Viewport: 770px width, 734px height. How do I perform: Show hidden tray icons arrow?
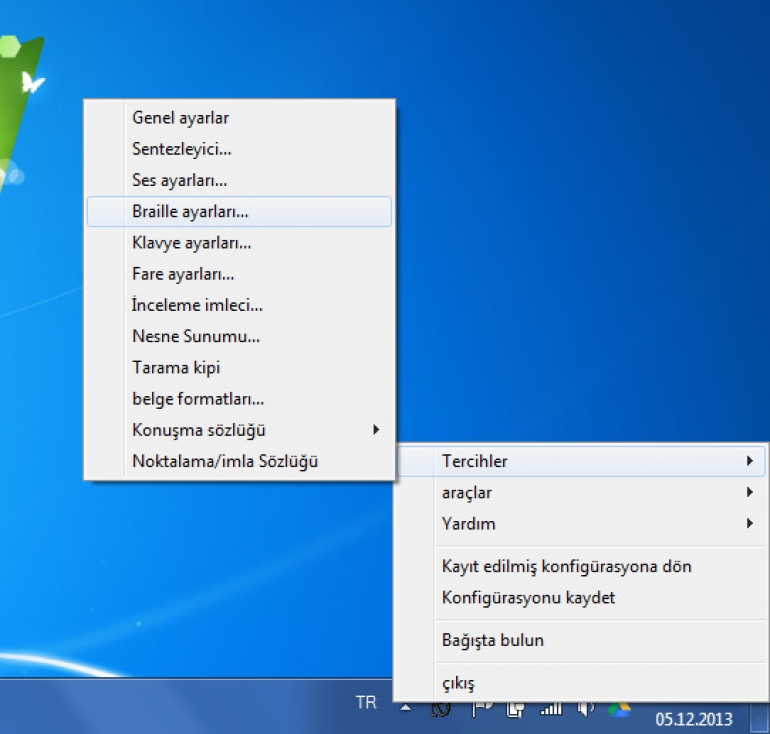click(x=406, y=708)
